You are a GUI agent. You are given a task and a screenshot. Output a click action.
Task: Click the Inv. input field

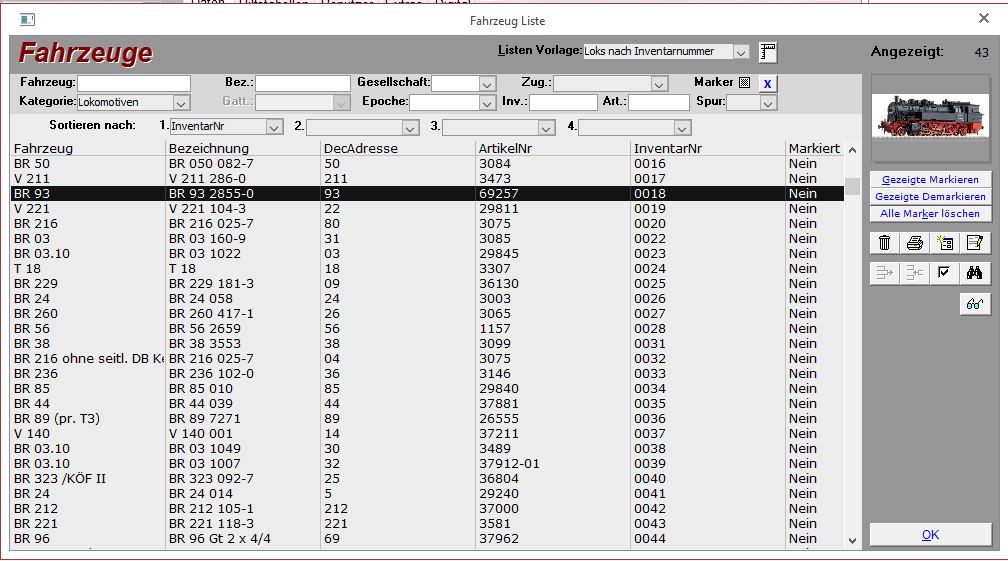click(x=563, y=102)
